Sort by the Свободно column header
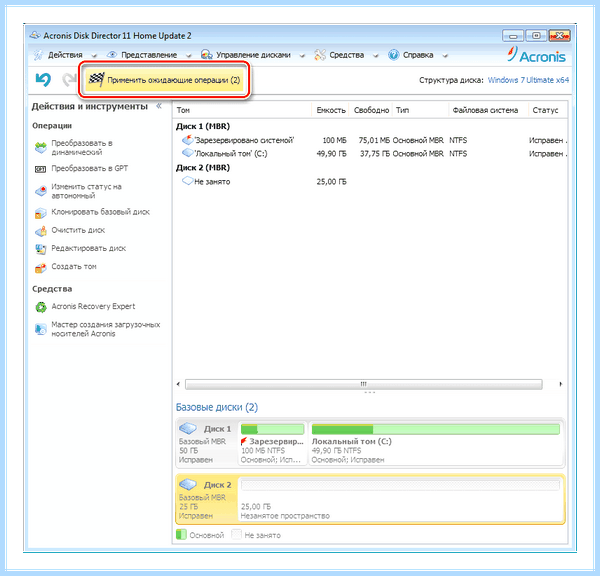This screenshot has width=600, height=576. click(x=371, y=110)
